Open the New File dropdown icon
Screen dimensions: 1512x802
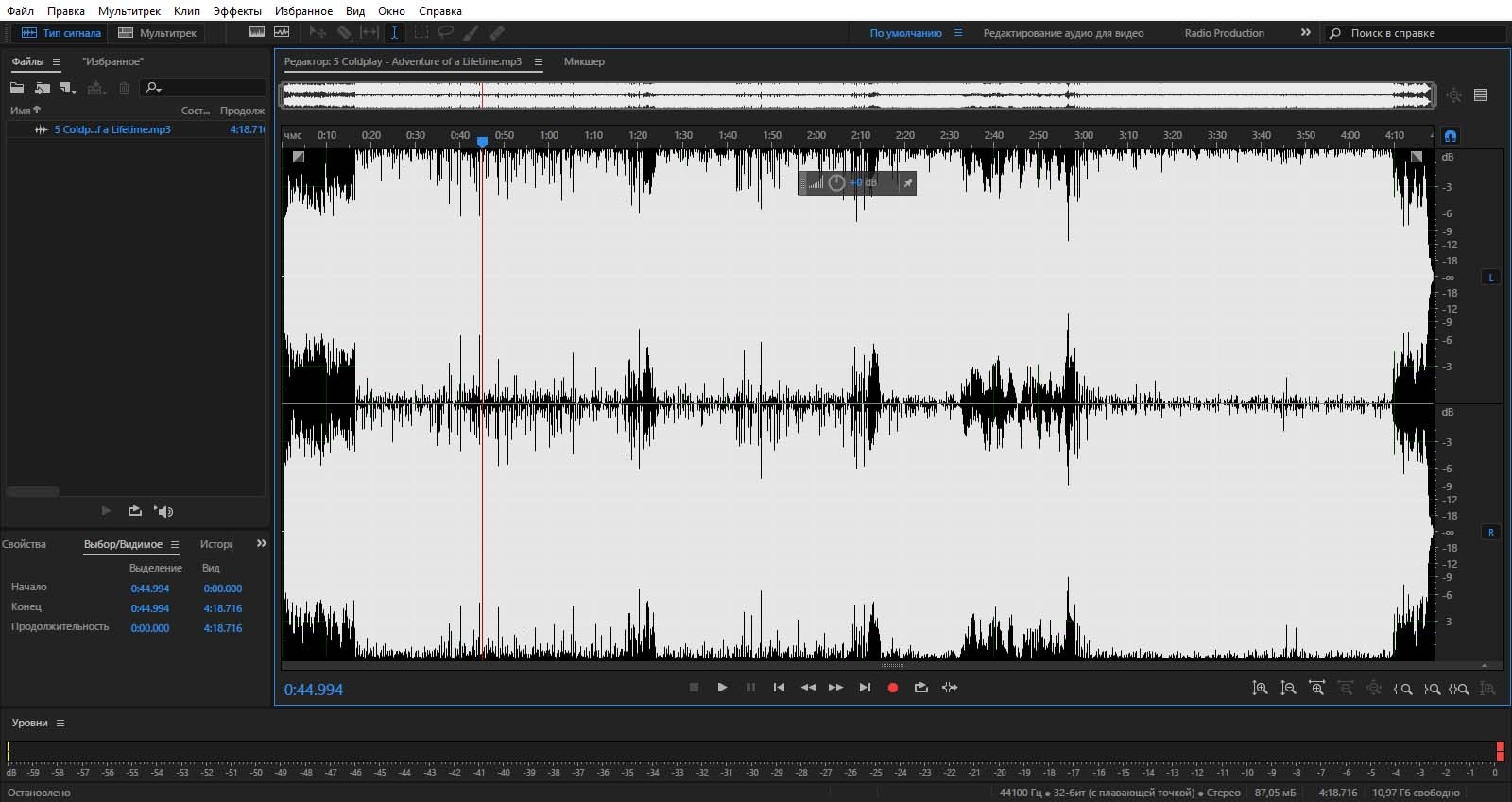68,88
